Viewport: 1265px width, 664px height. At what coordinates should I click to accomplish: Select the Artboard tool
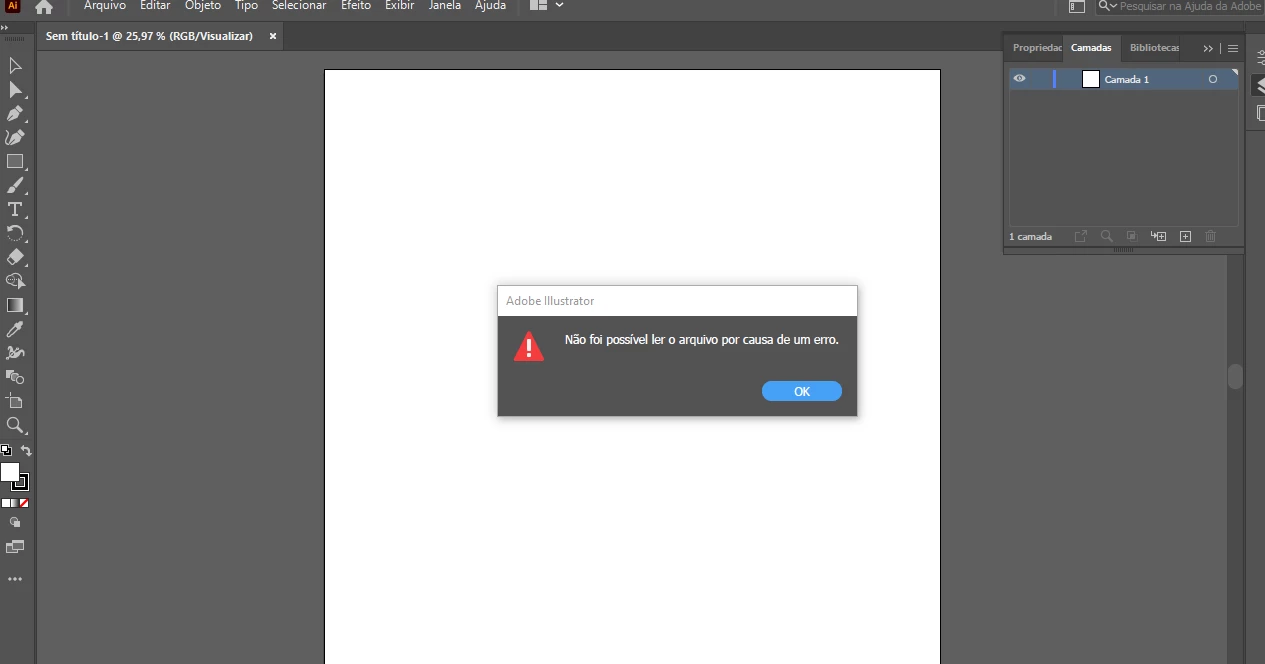(15, 401)
